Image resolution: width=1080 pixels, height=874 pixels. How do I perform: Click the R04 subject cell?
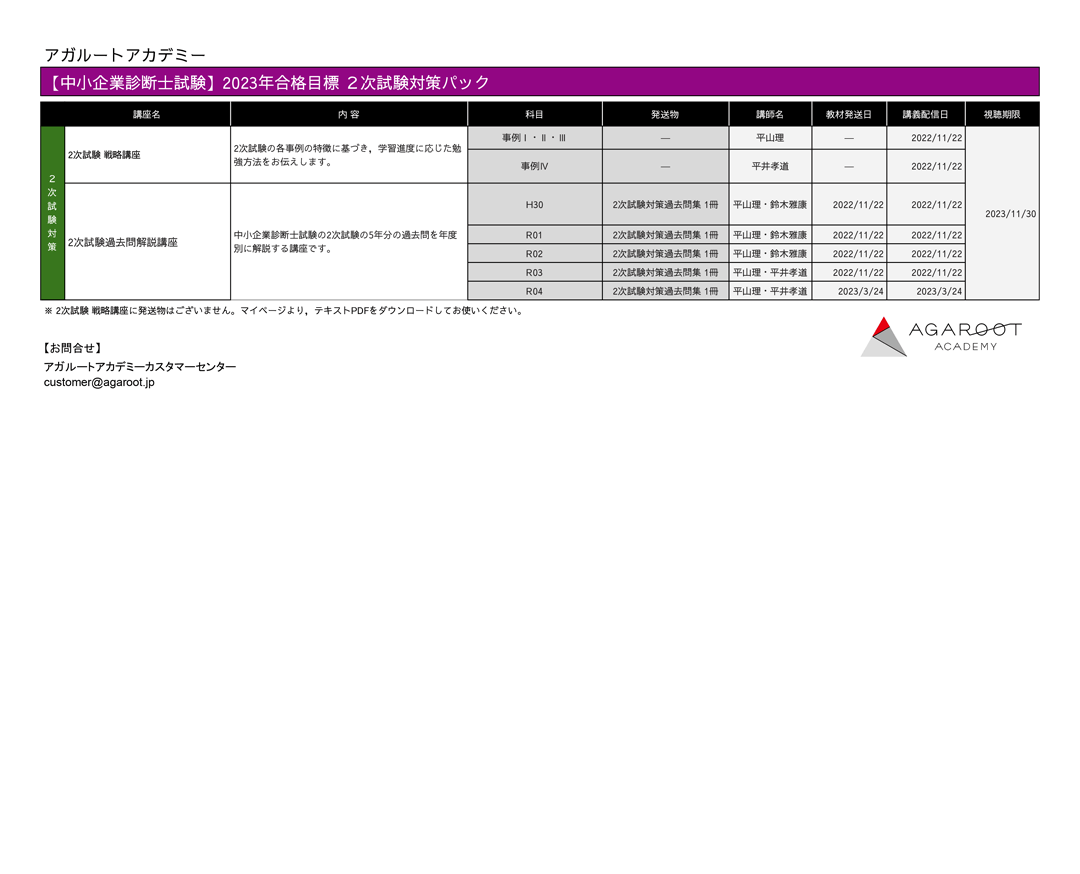coord(534,291)
